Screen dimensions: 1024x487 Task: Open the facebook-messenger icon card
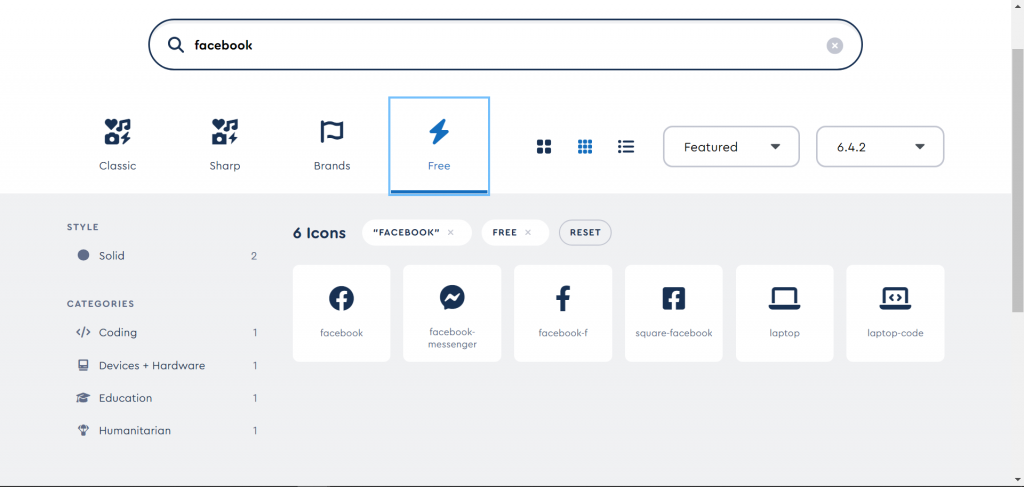452,313
